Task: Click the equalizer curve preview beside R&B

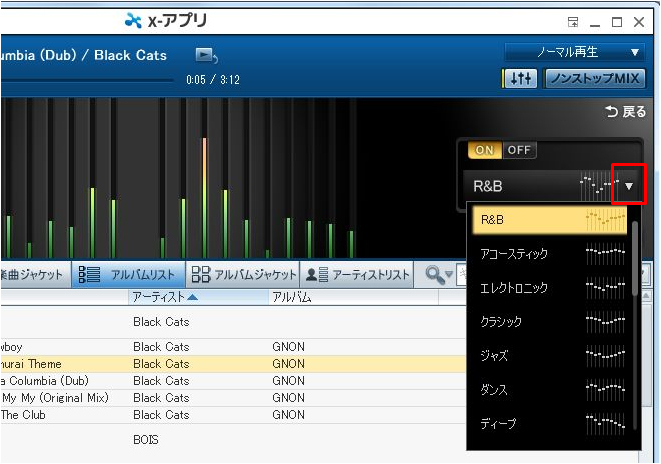Action: 598,186
